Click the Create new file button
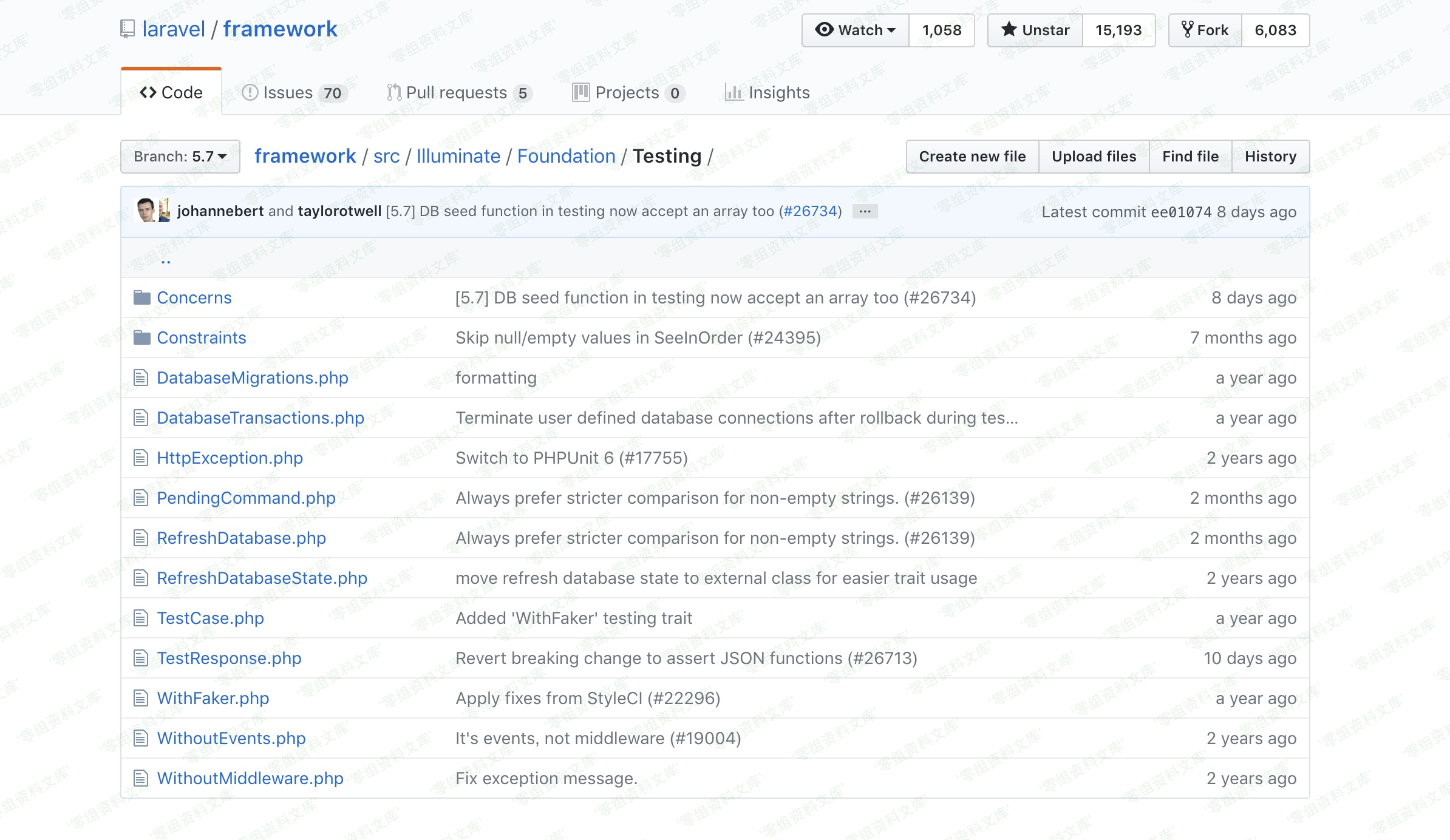The height and width of the screenshot is (840, 1450). (972, 156)
